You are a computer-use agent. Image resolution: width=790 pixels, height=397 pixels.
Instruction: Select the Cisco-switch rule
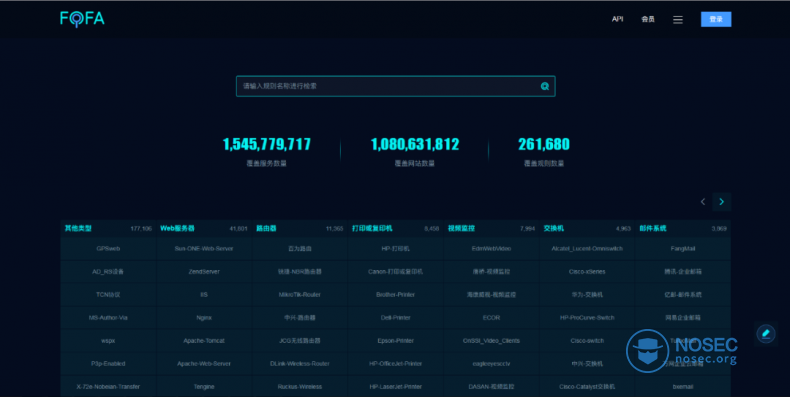[587, 341]
